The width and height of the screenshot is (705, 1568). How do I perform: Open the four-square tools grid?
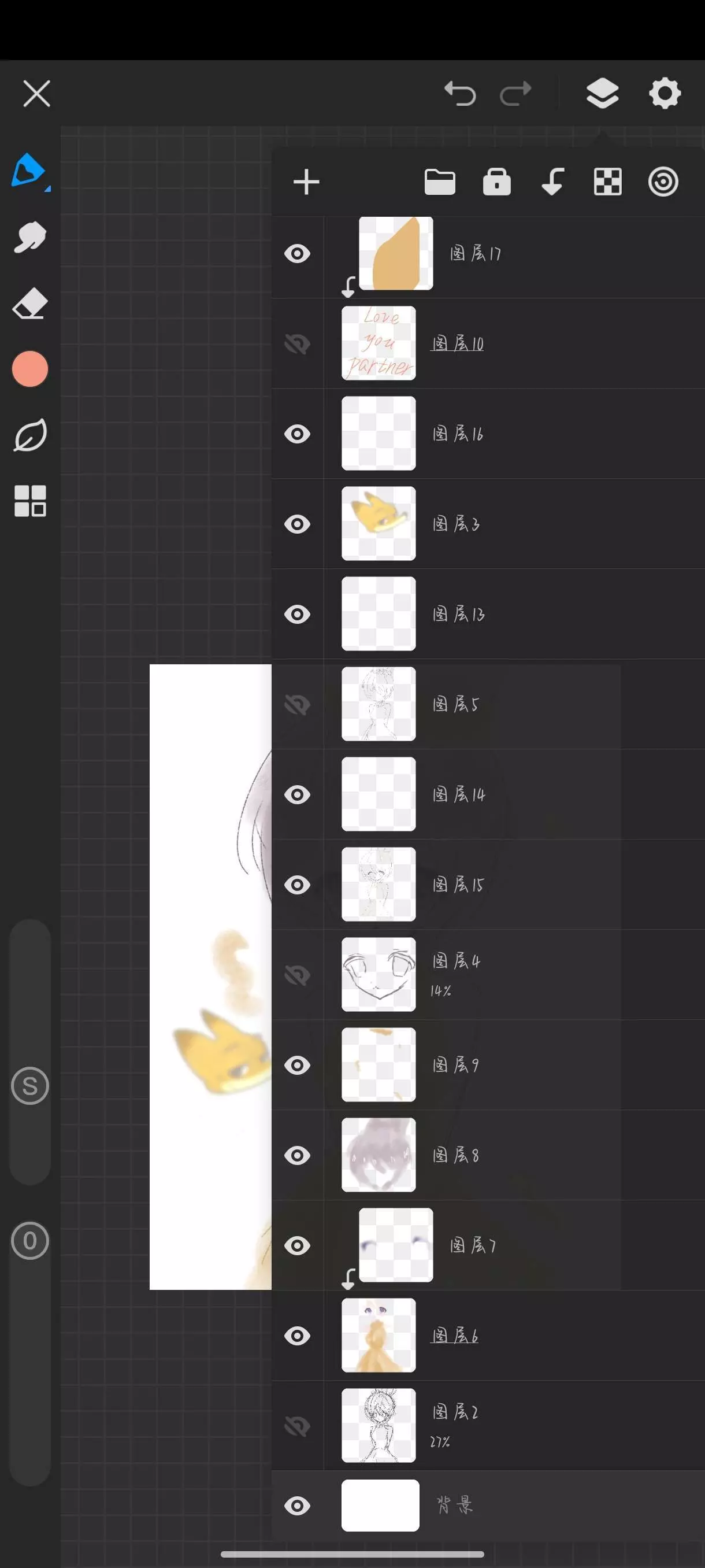[x=30, y=501]
